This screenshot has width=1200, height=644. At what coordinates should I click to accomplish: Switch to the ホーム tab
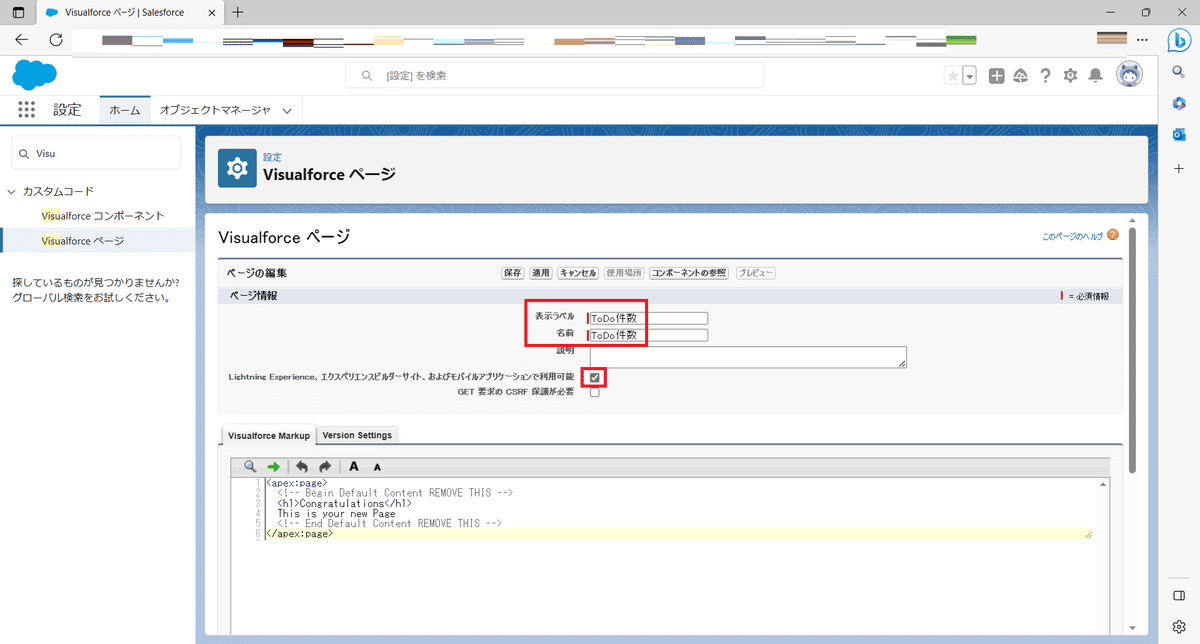pos(125,111)
